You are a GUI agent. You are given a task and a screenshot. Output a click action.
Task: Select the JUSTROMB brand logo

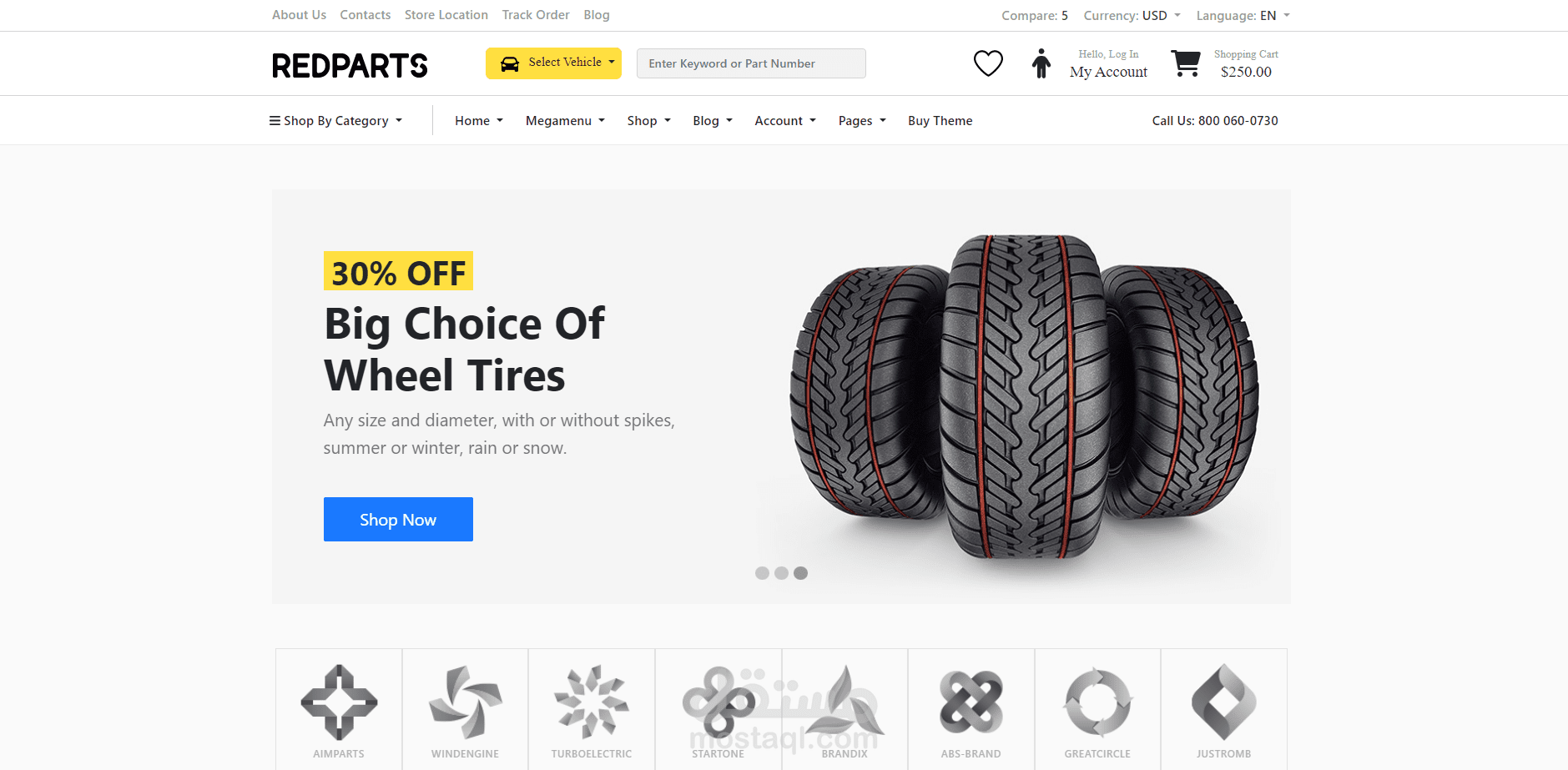coord(1224,702)
